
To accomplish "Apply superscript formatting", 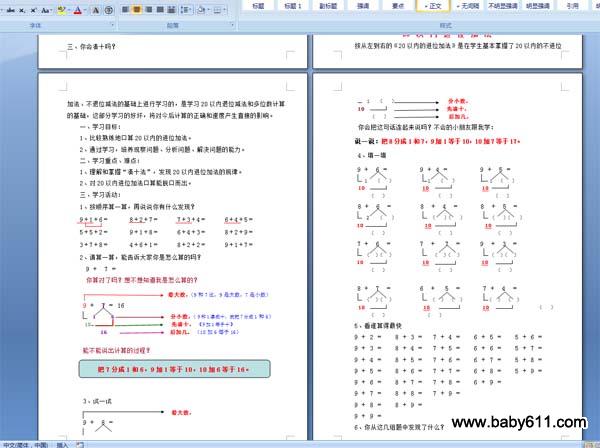I will (x=33, y=10).
